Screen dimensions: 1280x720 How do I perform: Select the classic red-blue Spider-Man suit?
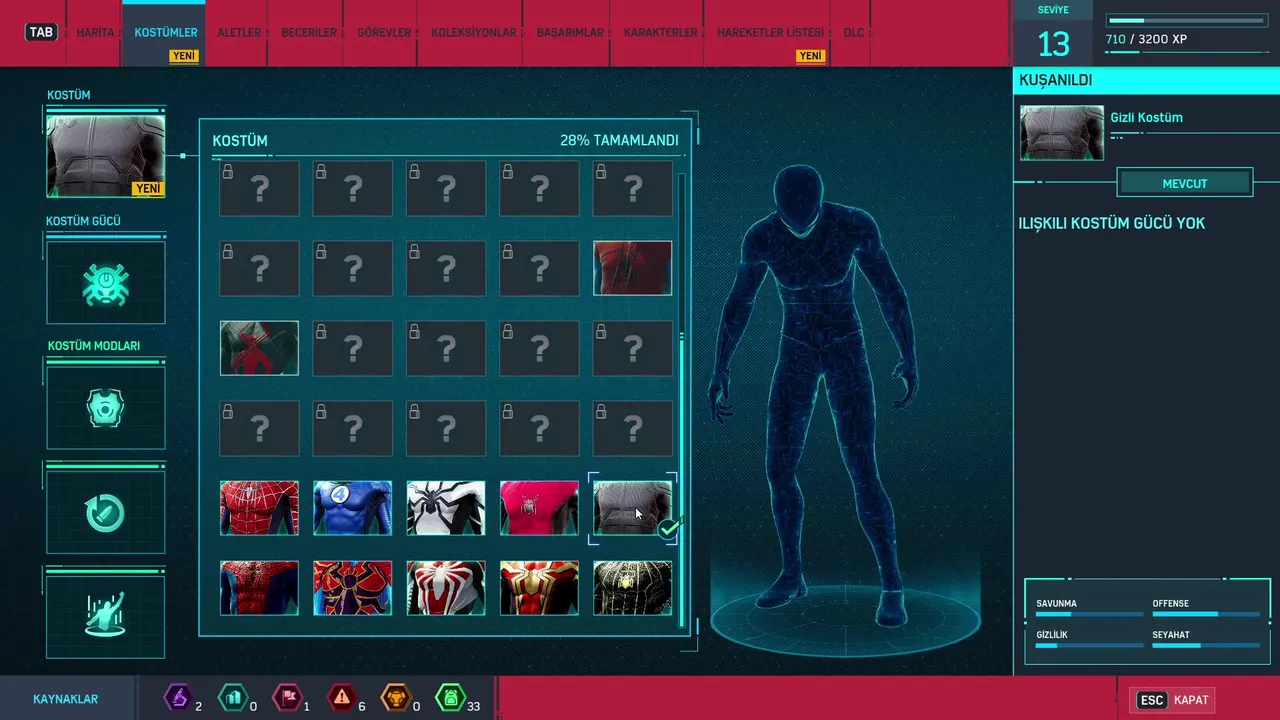pos(259,508)
